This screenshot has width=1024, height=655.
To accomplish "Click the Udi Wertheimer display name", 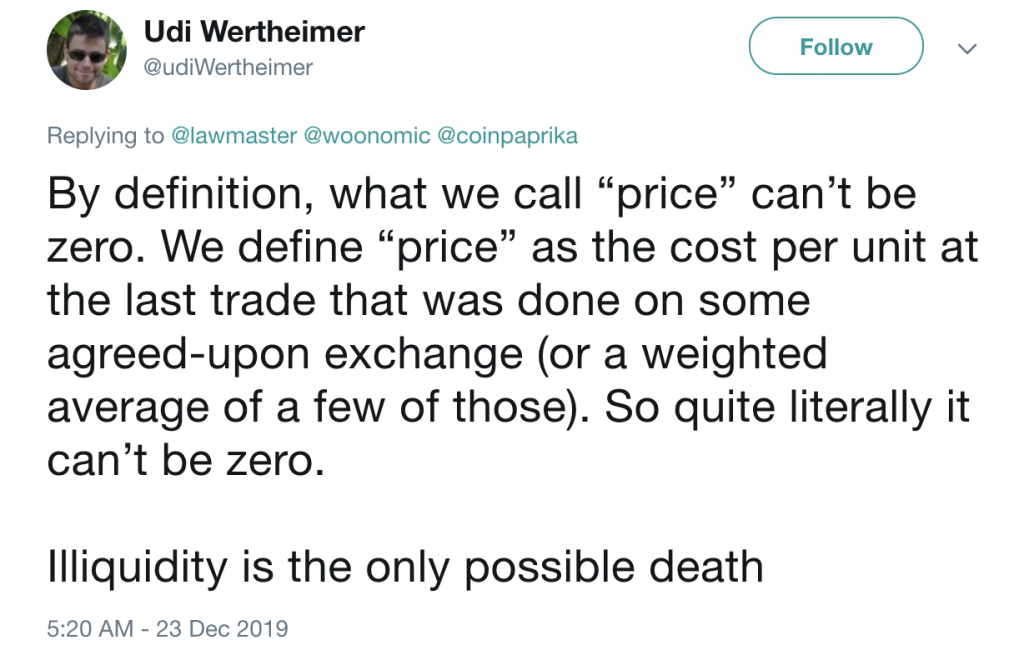I will (254, 31).
